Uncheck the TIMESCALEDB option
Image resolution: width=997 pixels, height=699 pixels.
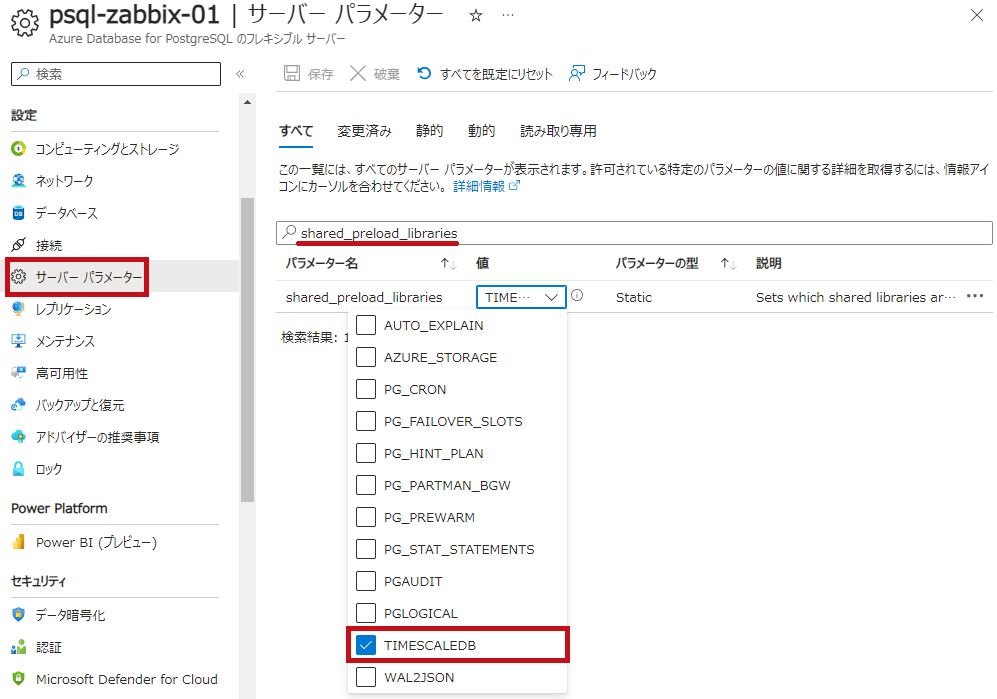pos(366,645)
